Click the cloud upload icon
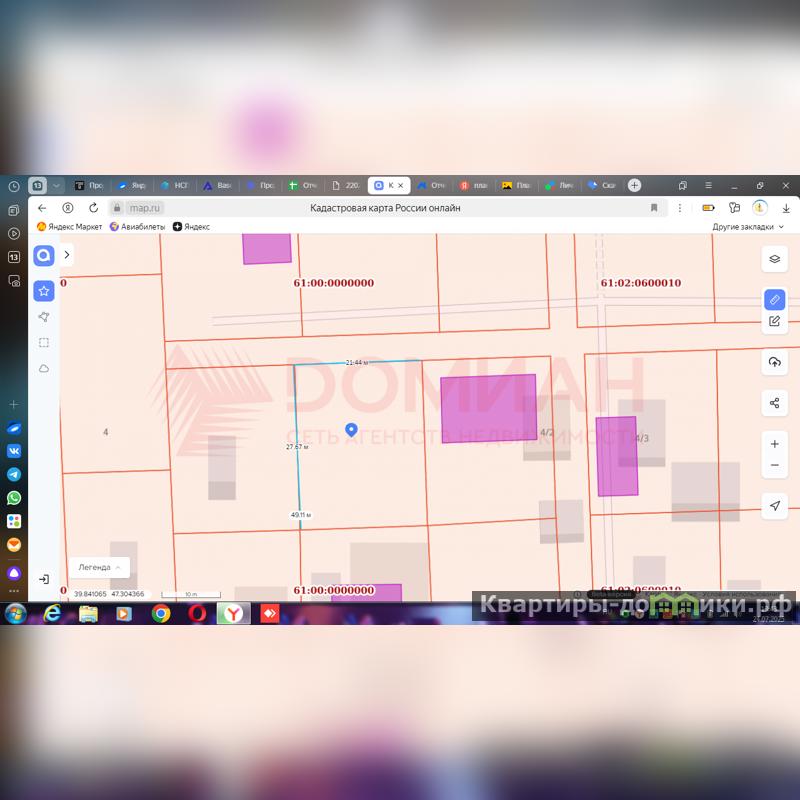Screen dimensions: 800x800 [774, 362]
